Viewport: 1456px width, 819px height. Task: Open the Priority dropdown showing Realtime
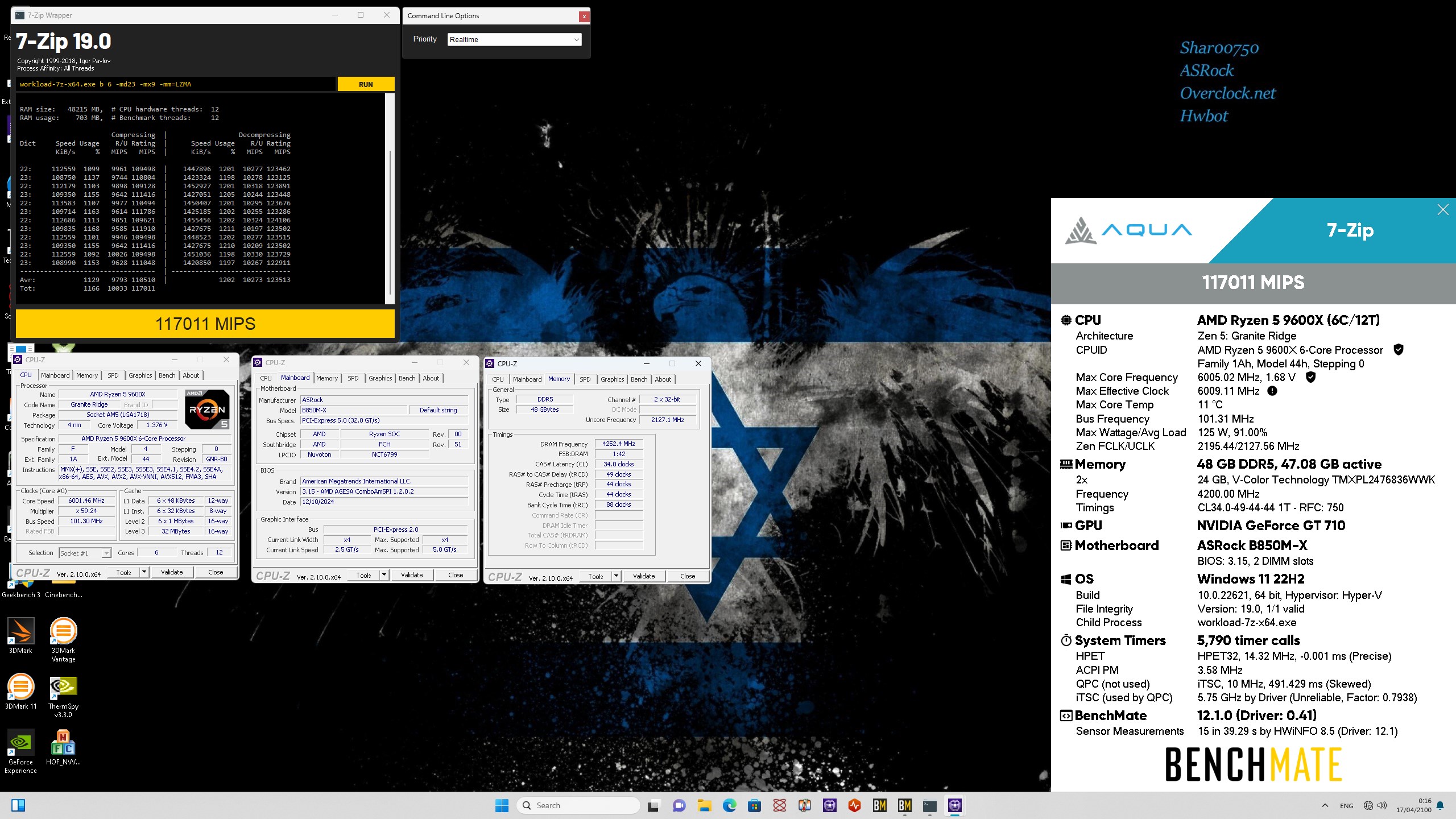tap(515, 39)
